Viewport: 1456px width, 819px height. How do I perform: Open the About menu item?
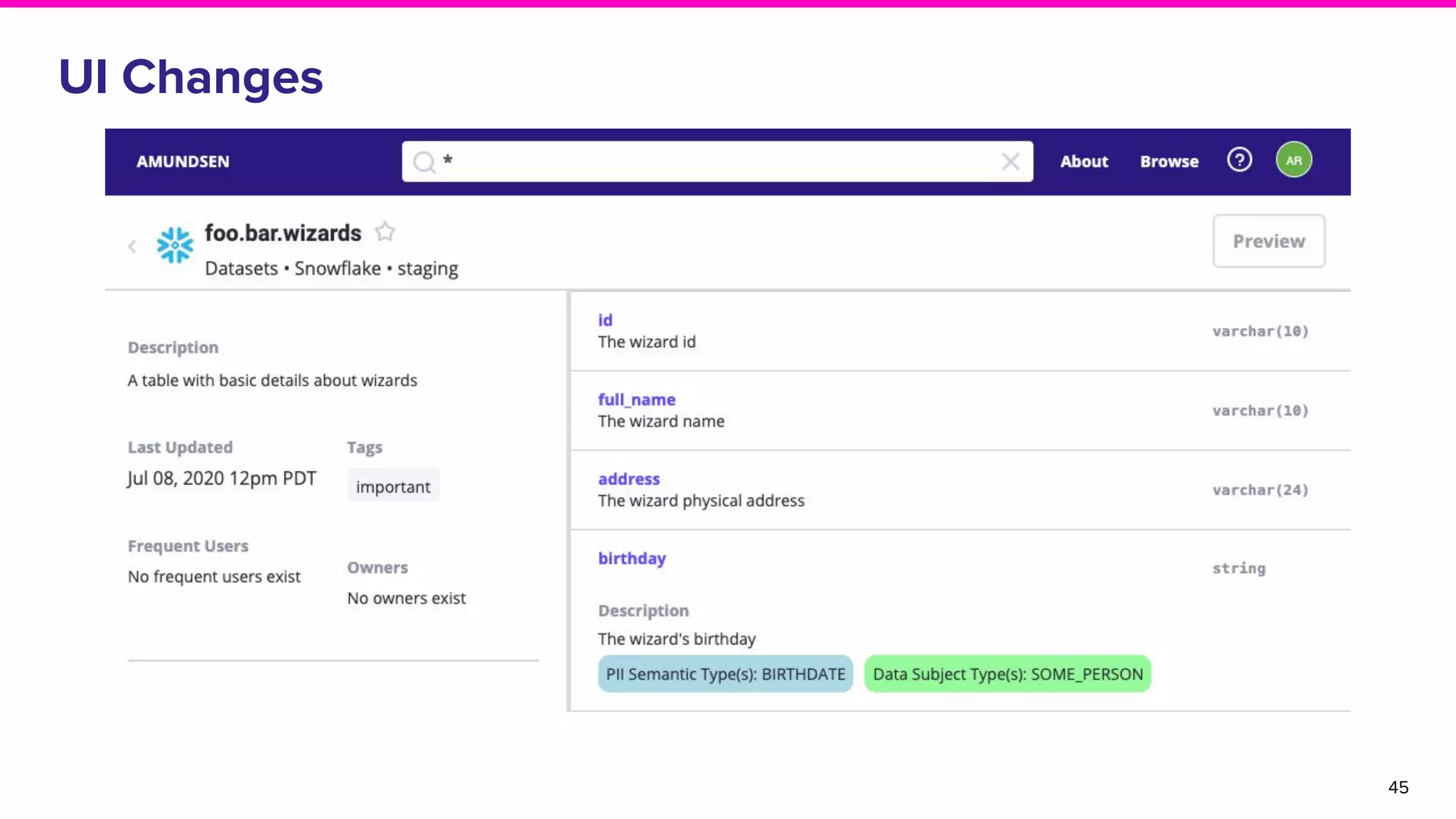[x=1083, y=161]
